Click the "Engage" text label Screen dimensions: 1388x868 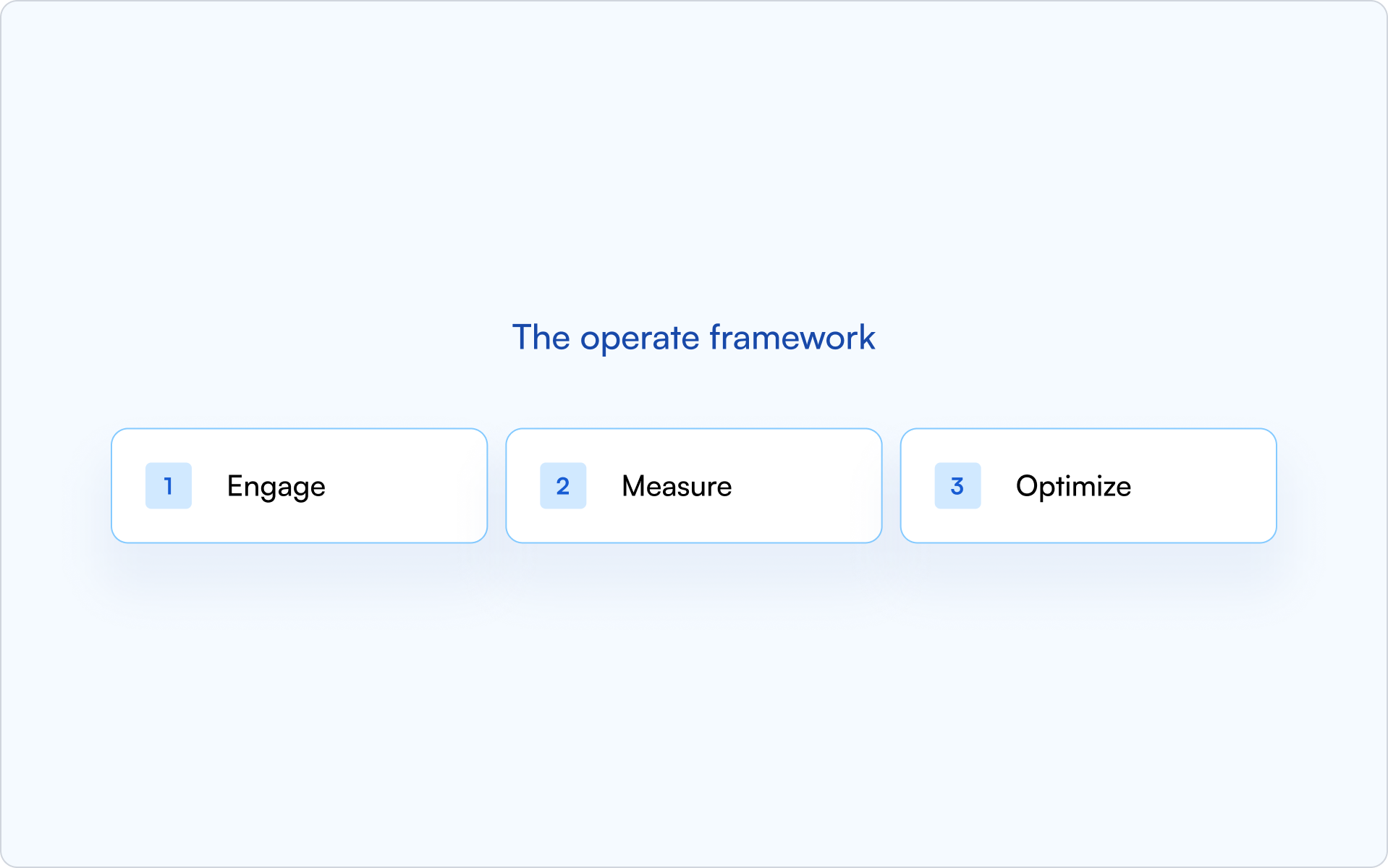[x=276, y=487]
